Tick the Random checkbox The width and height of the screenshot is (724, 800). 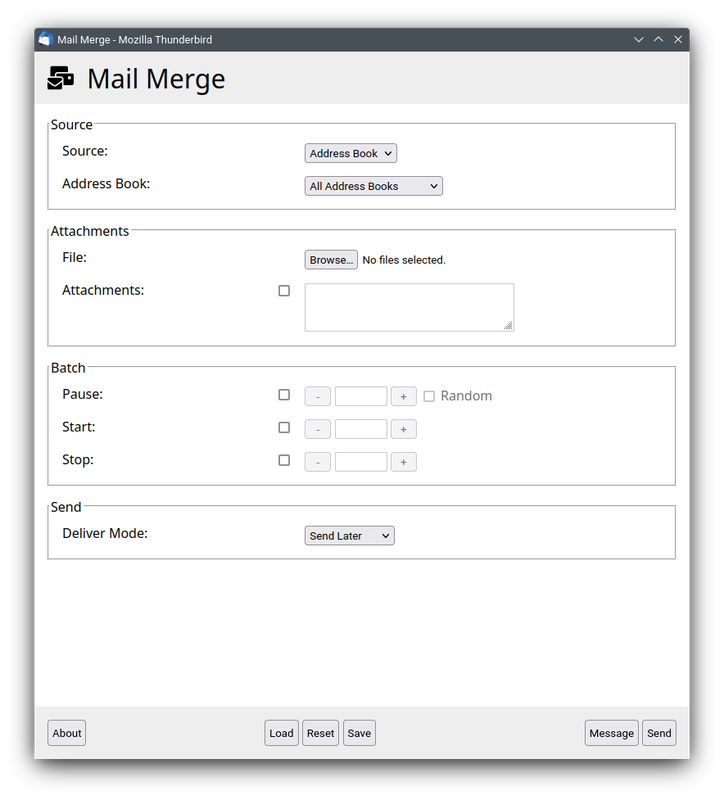tap(429, 396)
